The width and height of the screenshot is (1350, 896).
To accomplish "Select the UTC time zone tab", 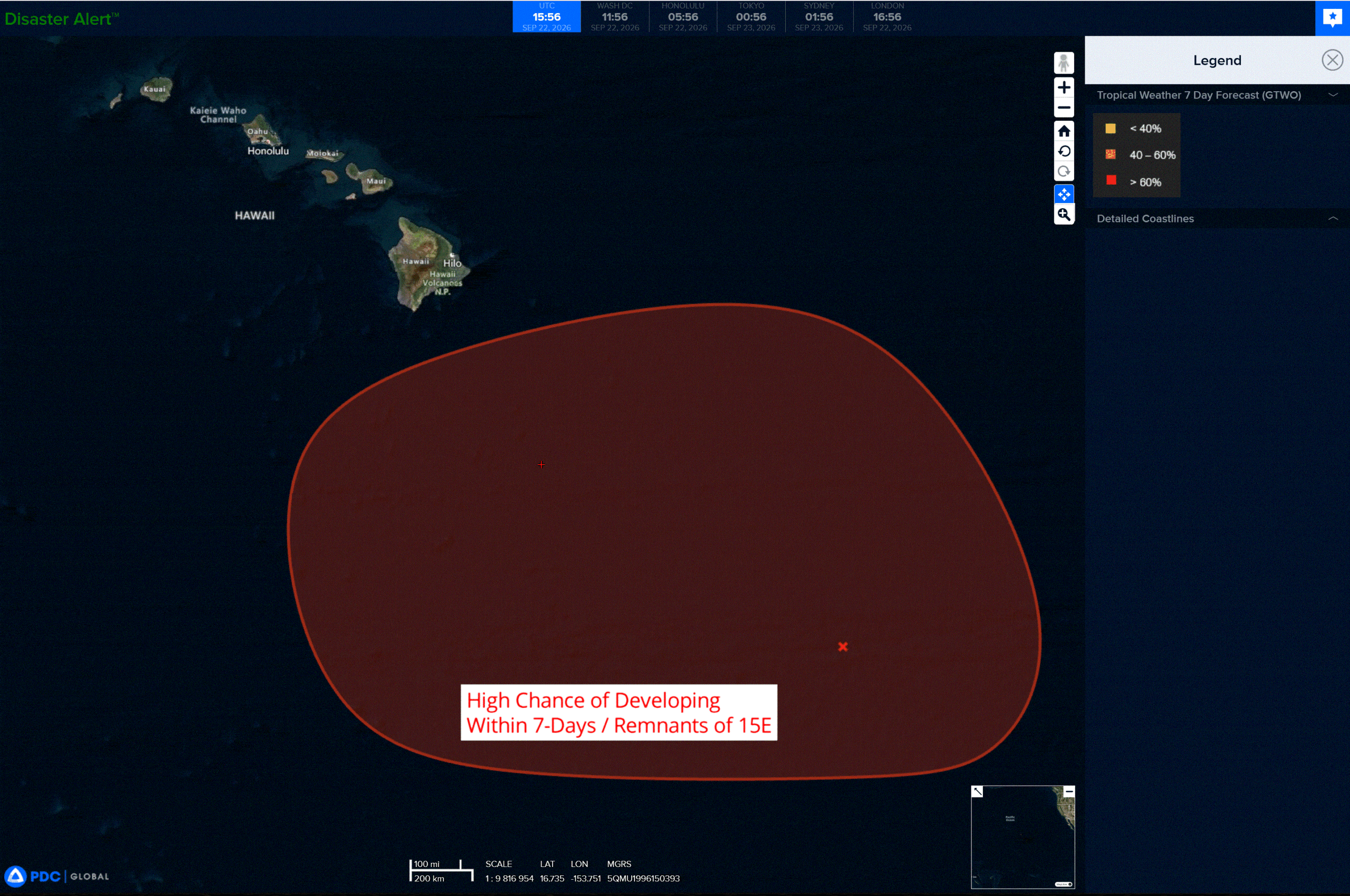I will [x=546, y=16].
